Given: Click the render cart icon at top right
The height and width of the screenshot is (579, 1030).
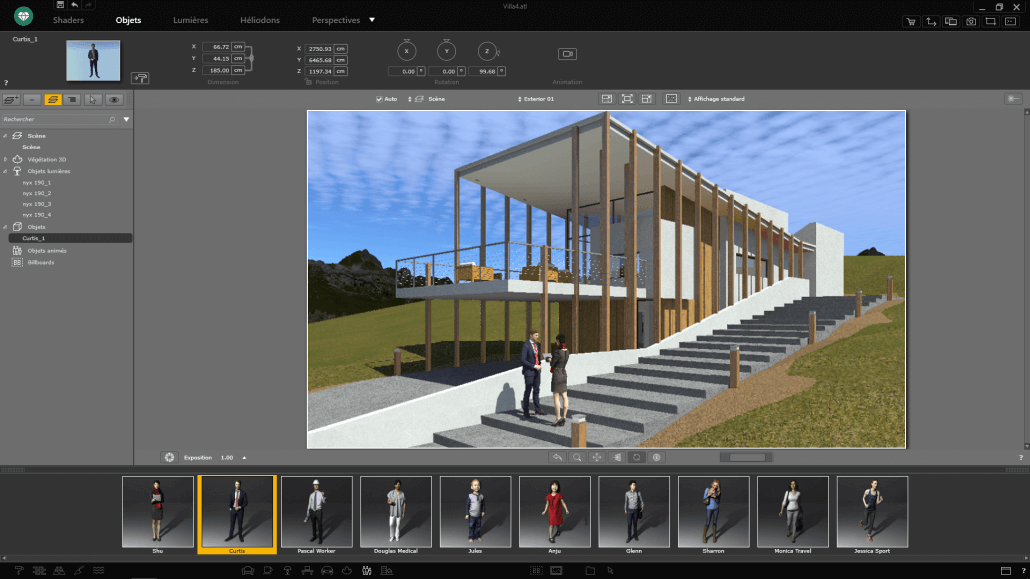Looking at the screenshot, I should 910,20.
